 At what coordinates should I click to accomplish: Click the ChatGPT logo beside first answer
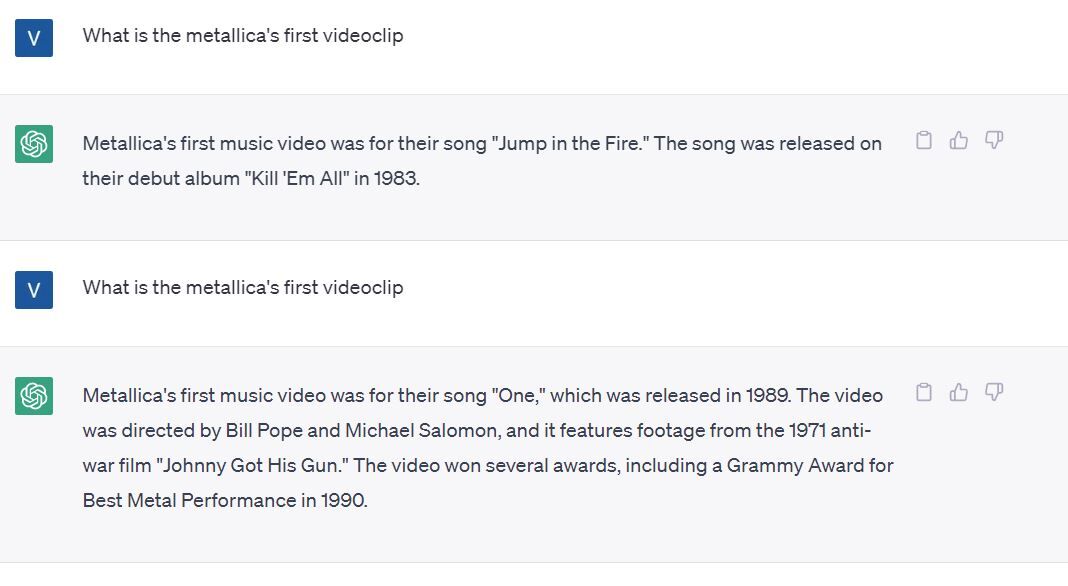pyautogui.click(x=34, y=144)
